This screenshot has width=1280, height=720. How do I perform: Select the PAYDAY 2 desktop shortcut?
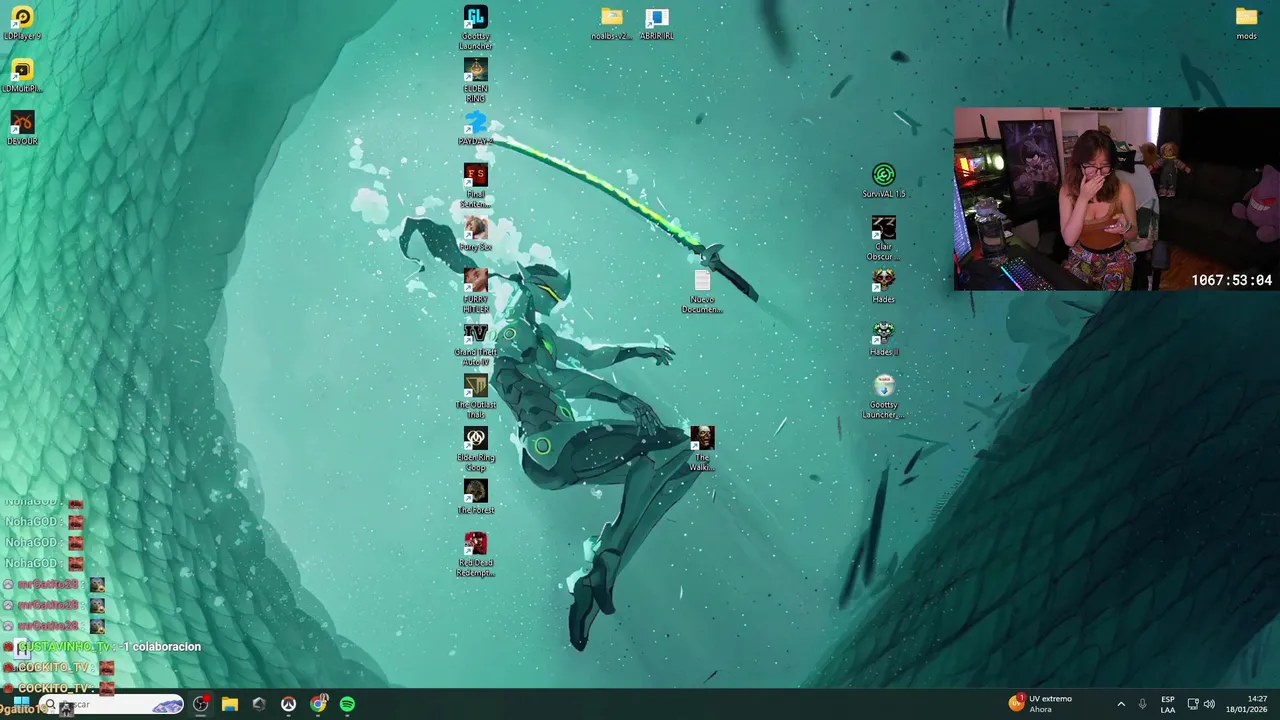coord(475,129)
